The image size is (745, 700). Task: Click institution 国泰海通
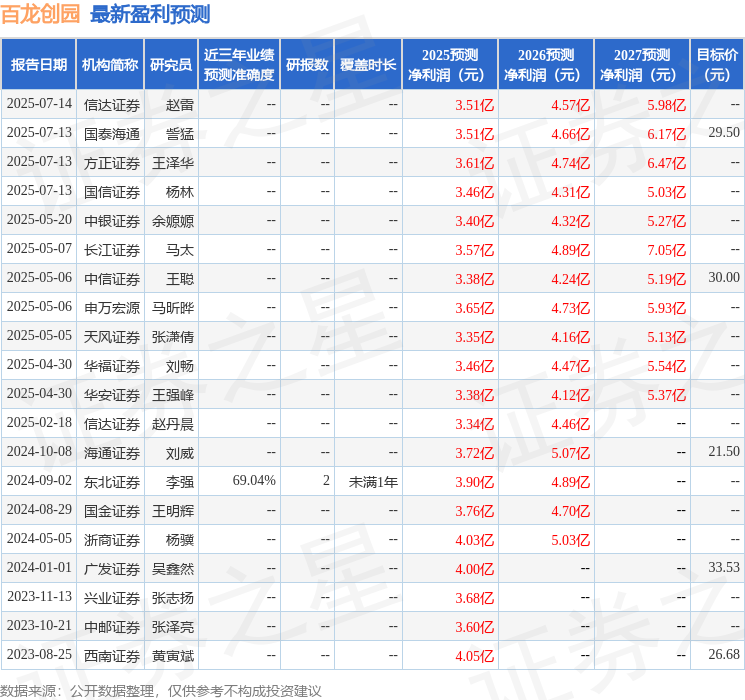click(112, 134)
